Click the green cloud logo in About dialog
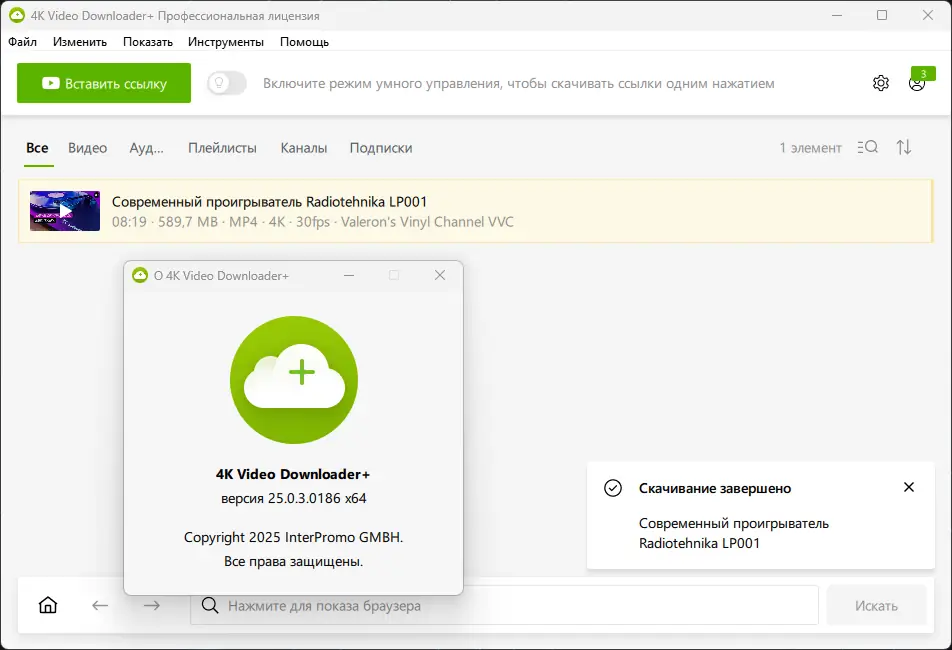 click(x=294, y=379)
